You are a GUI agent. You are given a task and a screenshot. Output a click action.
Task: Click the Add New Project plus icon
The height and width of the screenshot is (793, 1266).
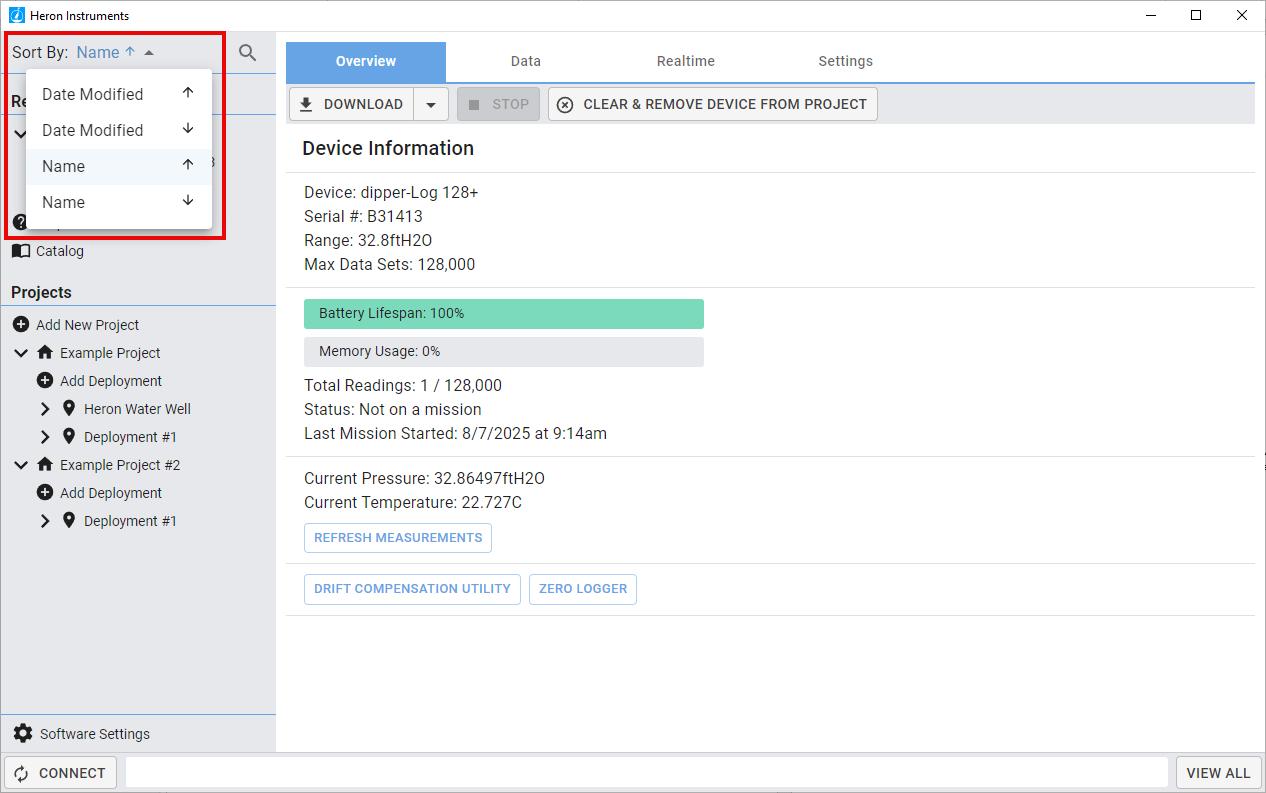(x=21, y=325)
